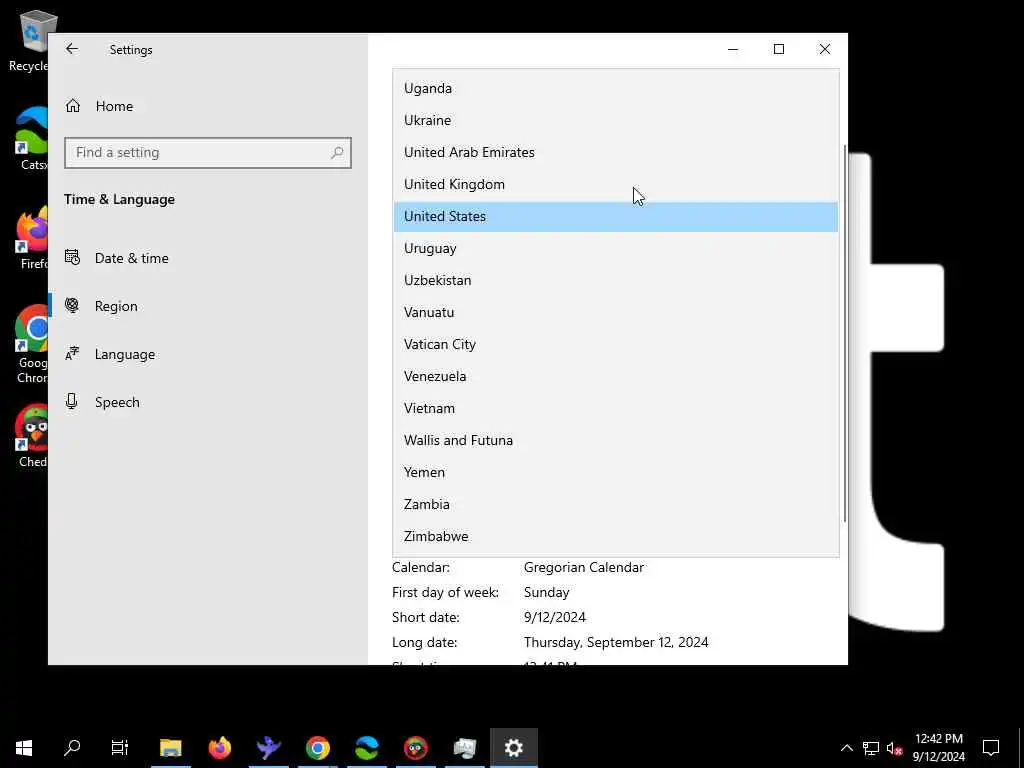
Task: Click the microphone icon beside Speech
Action: point(72,401)
